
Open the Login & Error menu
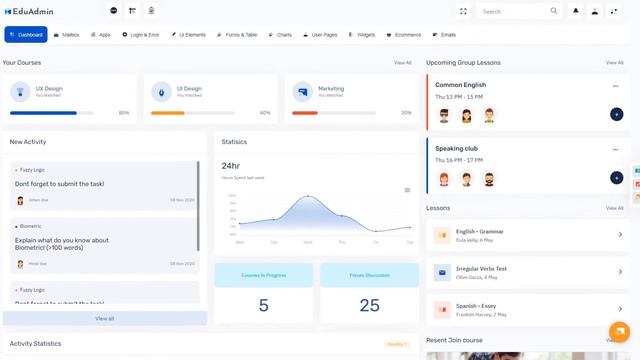click(x=141, y=35)
